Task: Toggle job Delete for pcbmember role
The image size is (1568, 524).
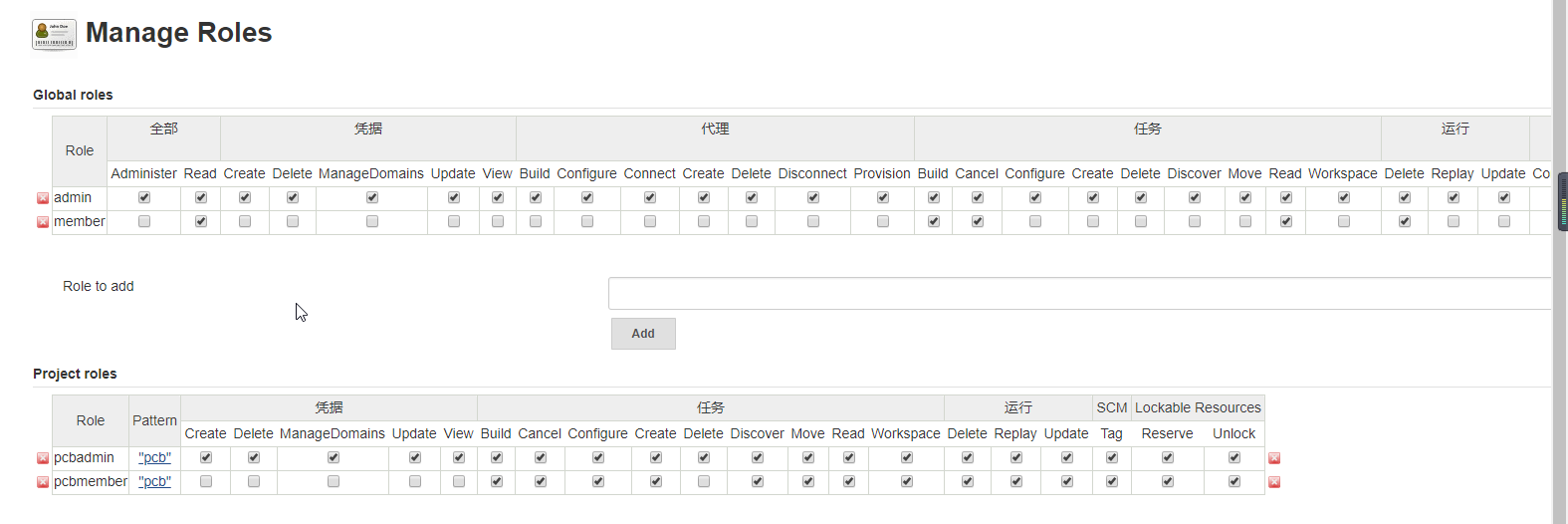Action: (704, 481)
